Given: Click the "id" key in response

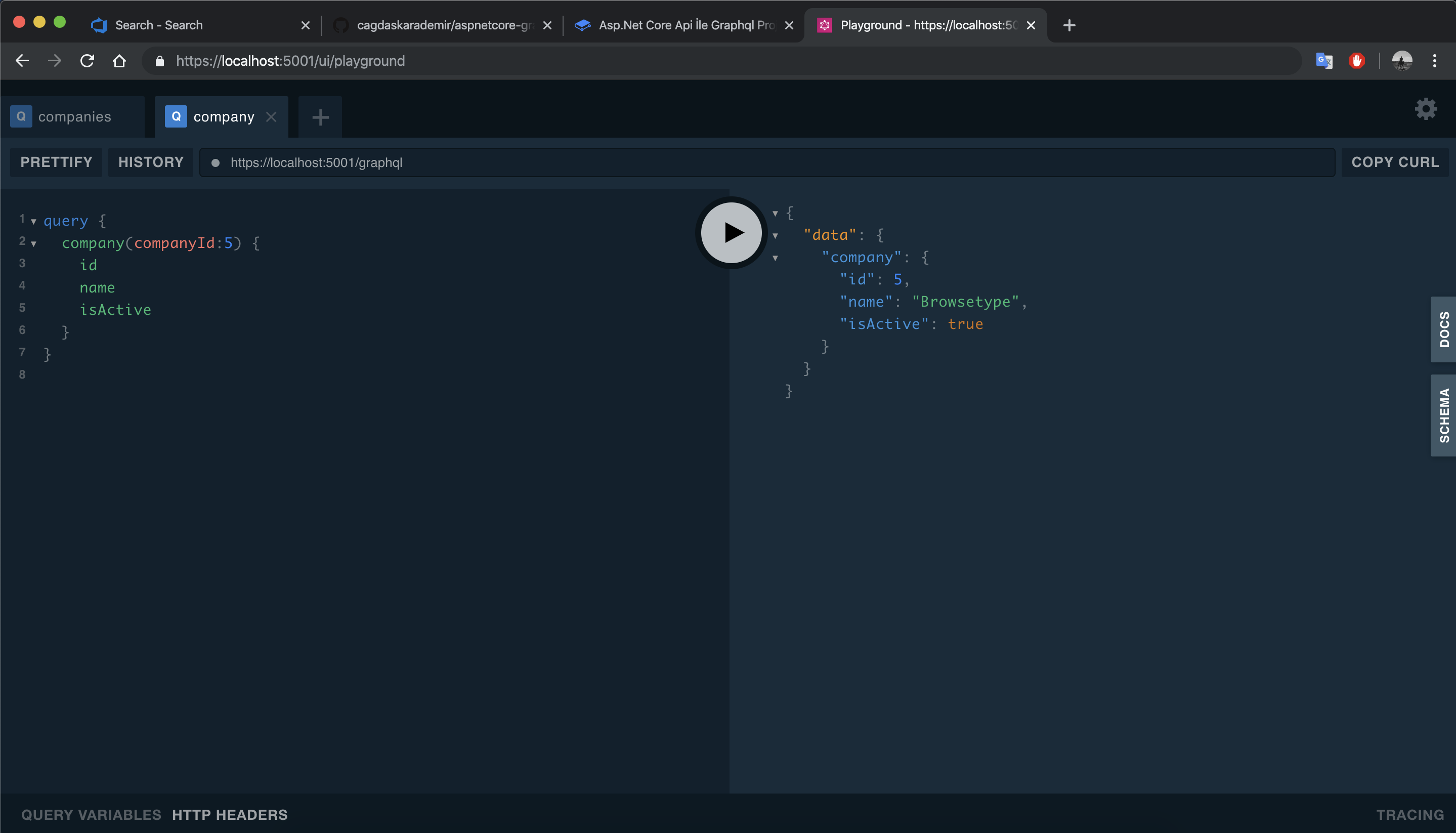Looking at the screenshot, I should pos(857,279).
